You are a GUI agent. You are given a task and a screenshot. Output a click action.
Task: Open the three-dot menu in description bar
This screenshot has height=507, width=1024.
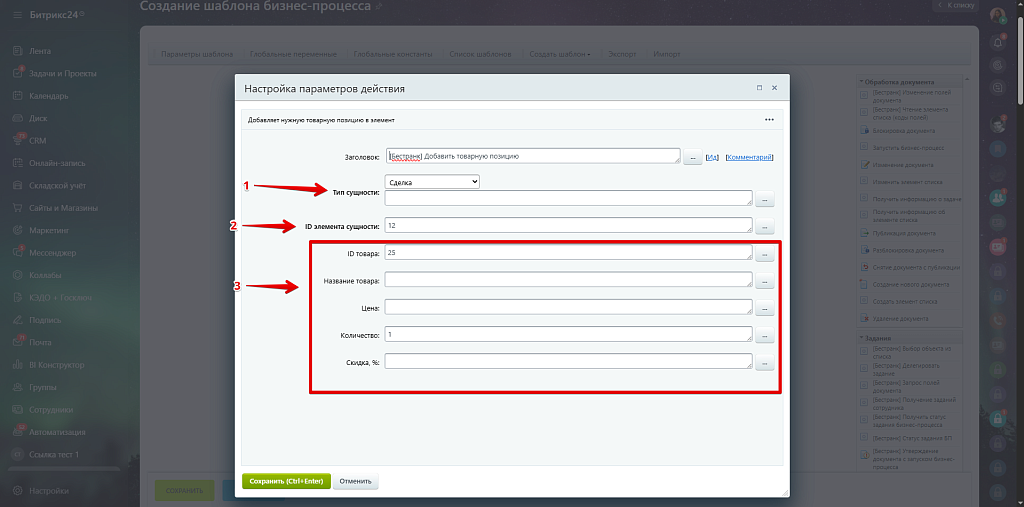pos(769,119)
